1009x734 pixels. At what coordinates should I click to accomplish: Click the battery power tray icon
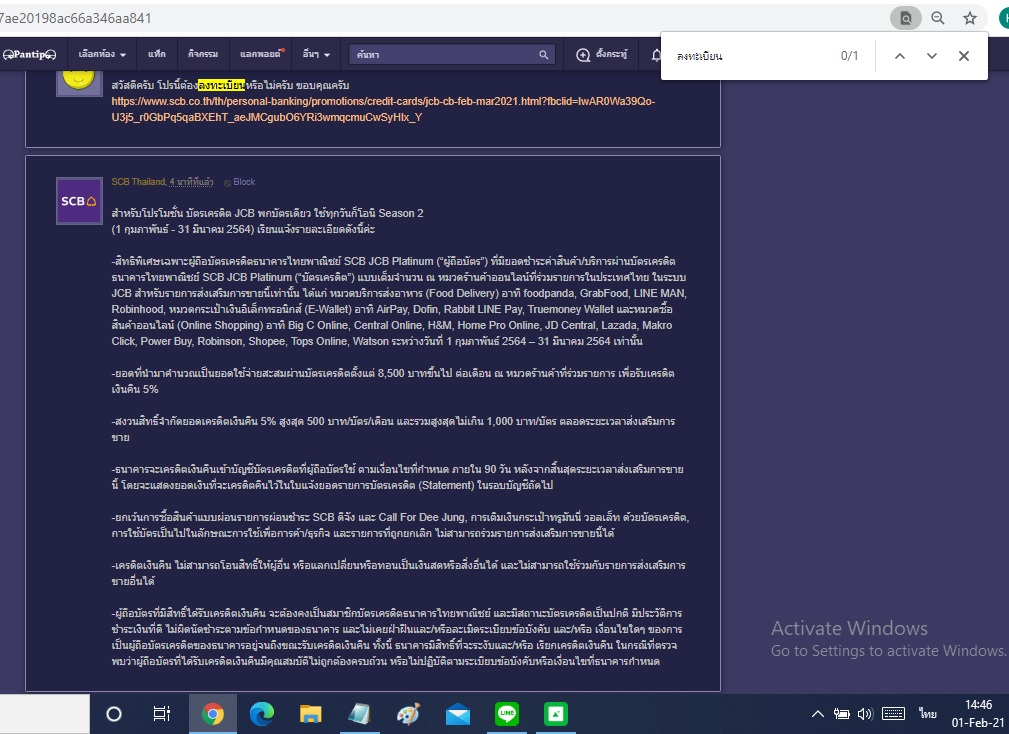click(842, 714)
